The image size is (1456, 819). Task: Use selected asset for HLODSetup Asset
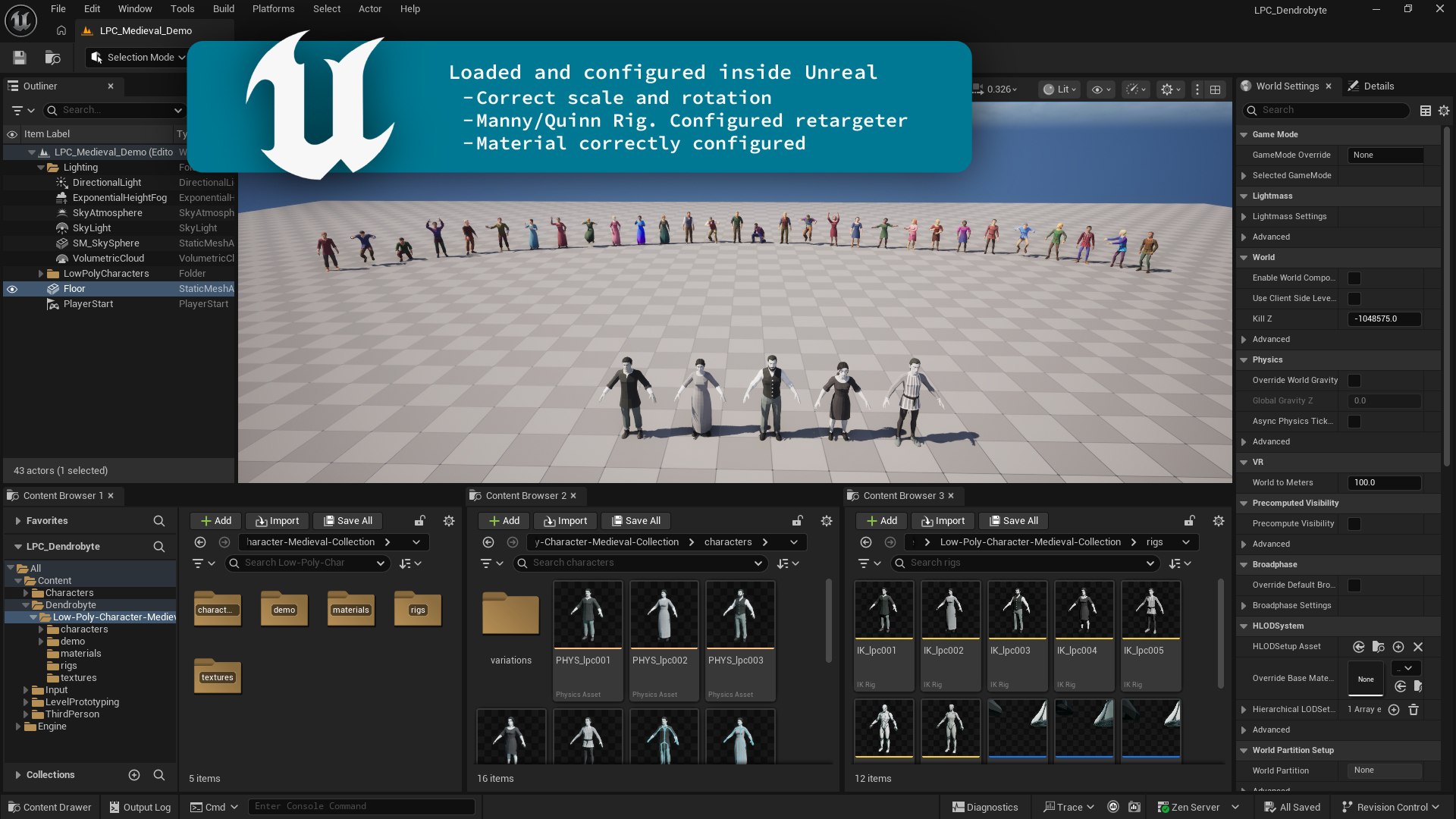1359,647
